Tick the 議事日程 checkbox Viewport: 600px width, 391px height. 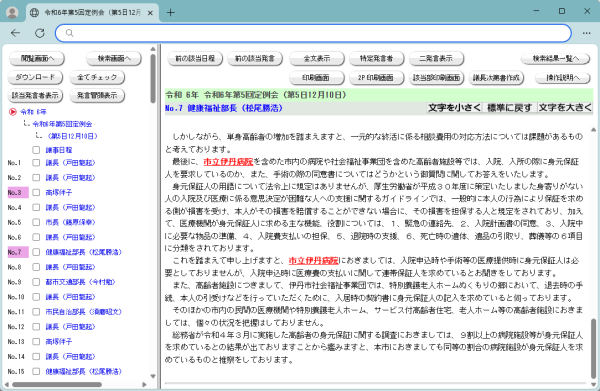[x=36, y=150]
